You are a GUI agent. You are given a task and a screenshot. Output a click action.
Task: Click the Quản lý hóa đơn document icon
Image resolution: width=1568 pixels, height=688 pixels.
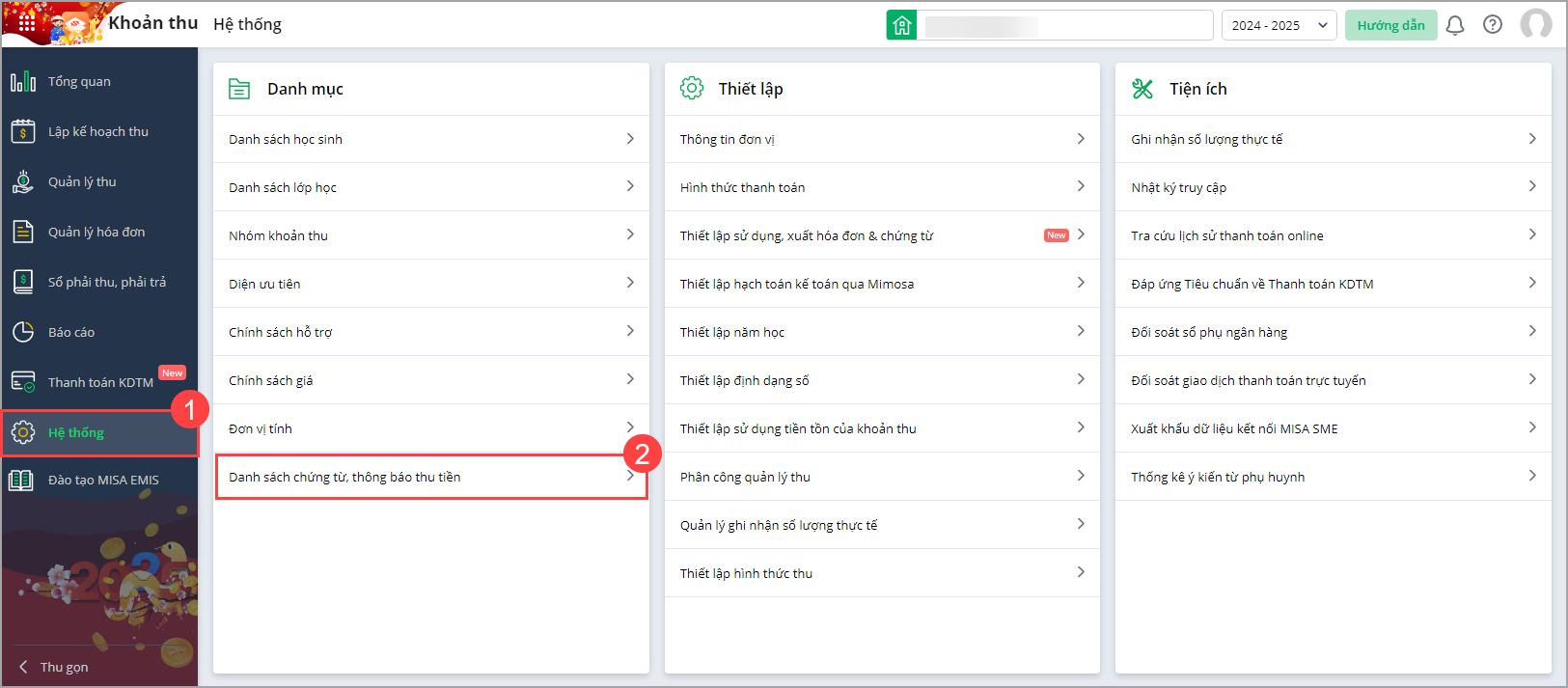(x=23, y=232)
